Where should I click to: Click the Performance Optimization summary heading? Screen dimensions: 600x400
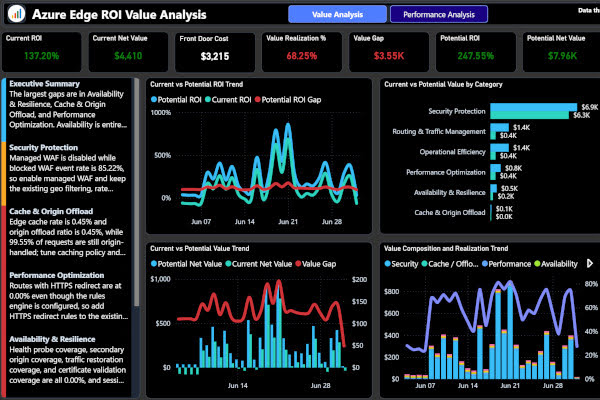click(57, 275)
